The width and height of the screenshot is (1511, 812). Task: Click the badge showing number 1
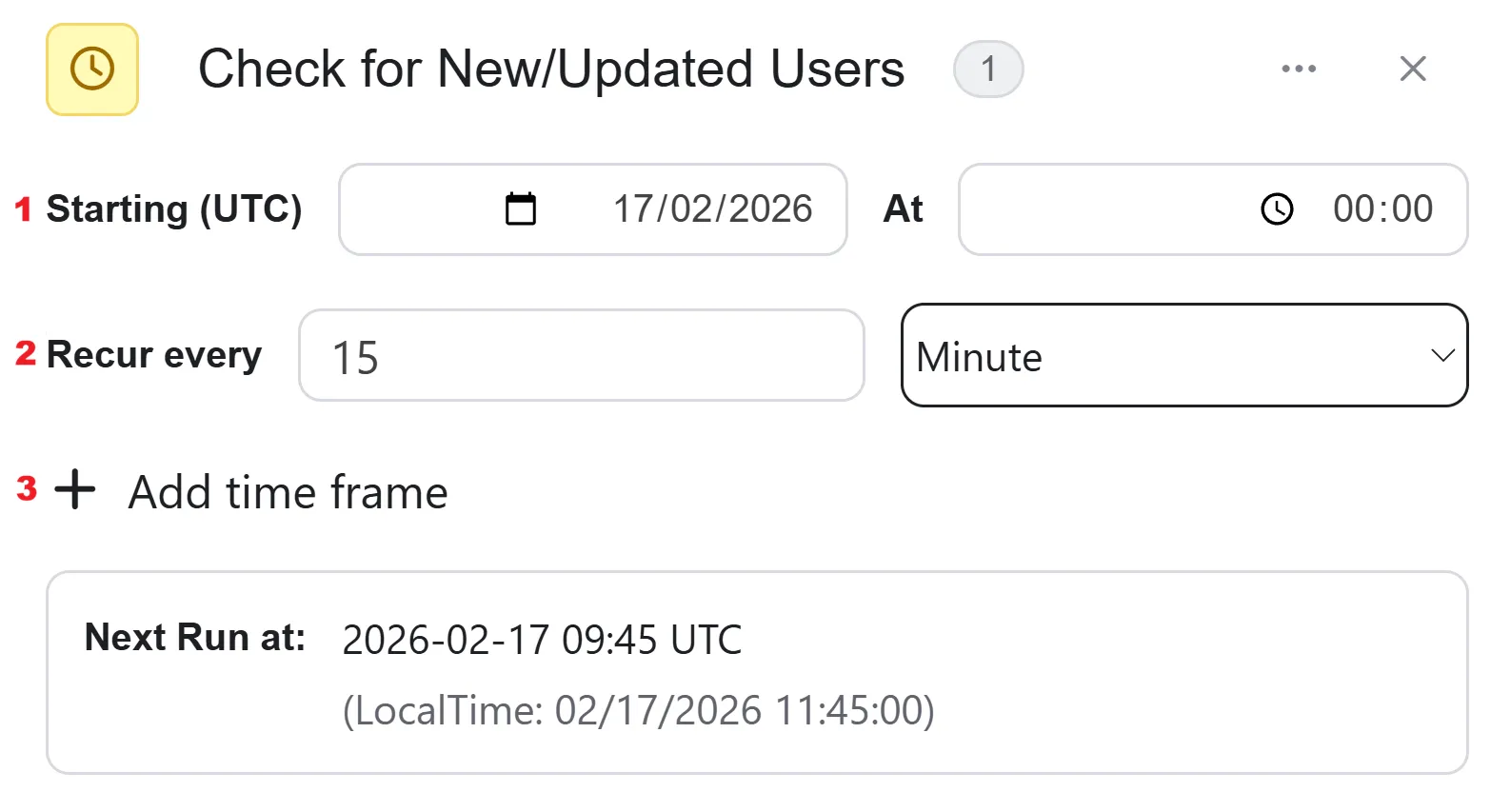pos(988,69)
